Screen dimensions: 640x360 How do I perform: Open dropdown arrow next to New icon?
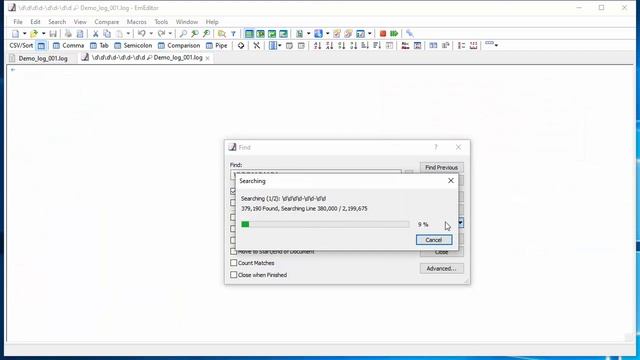(24, 33)
